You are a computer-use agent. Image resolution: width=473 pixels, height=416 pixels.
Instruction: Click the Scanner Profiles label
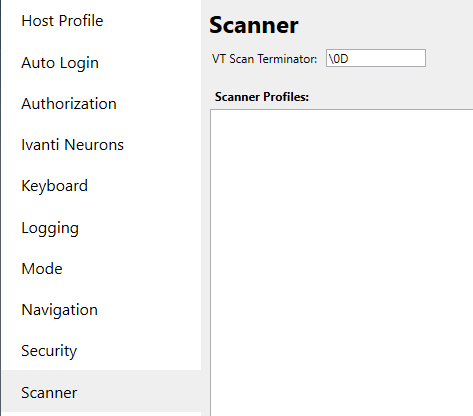coord(262,97)
